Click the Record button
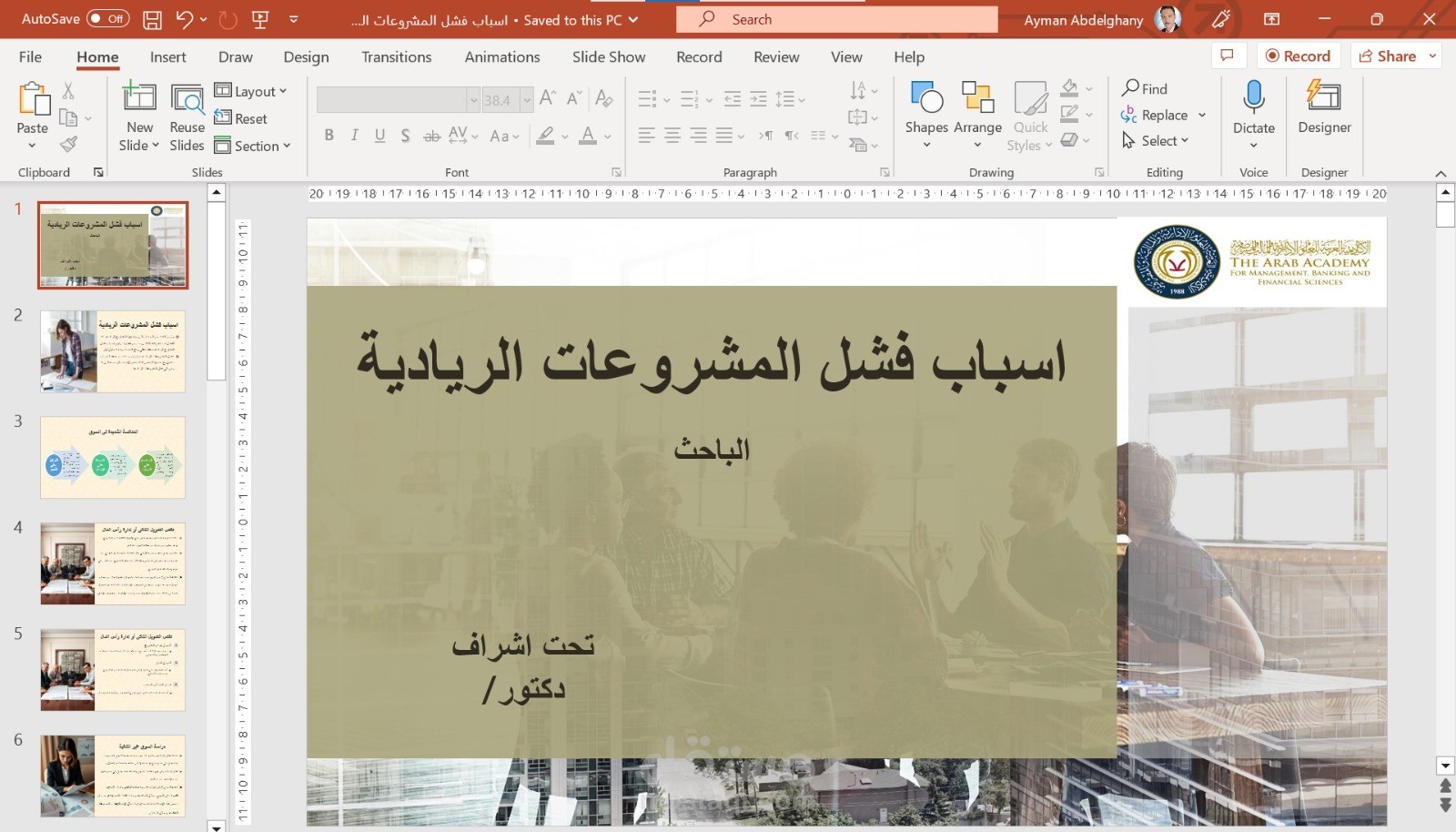The height and width of the screenshot is (832, 1456). (x=1298, y=56)
